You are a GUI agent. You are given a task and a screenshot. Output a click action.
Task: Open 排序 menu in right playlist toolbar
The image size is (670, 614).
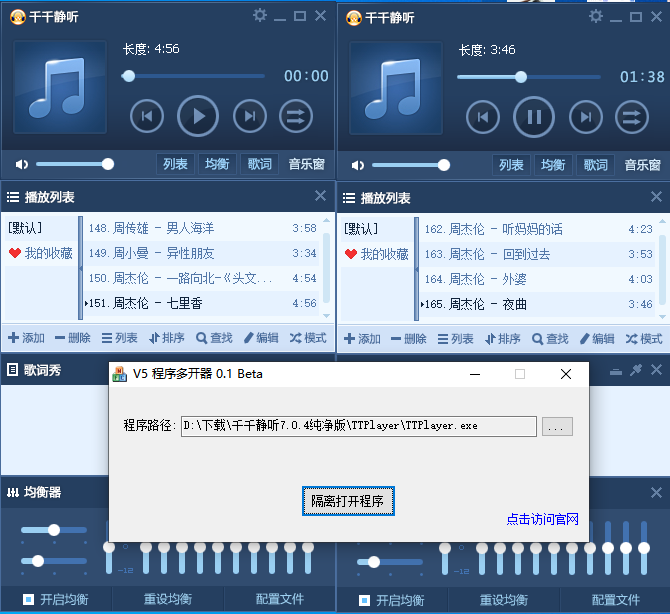[x=502, y=338]
